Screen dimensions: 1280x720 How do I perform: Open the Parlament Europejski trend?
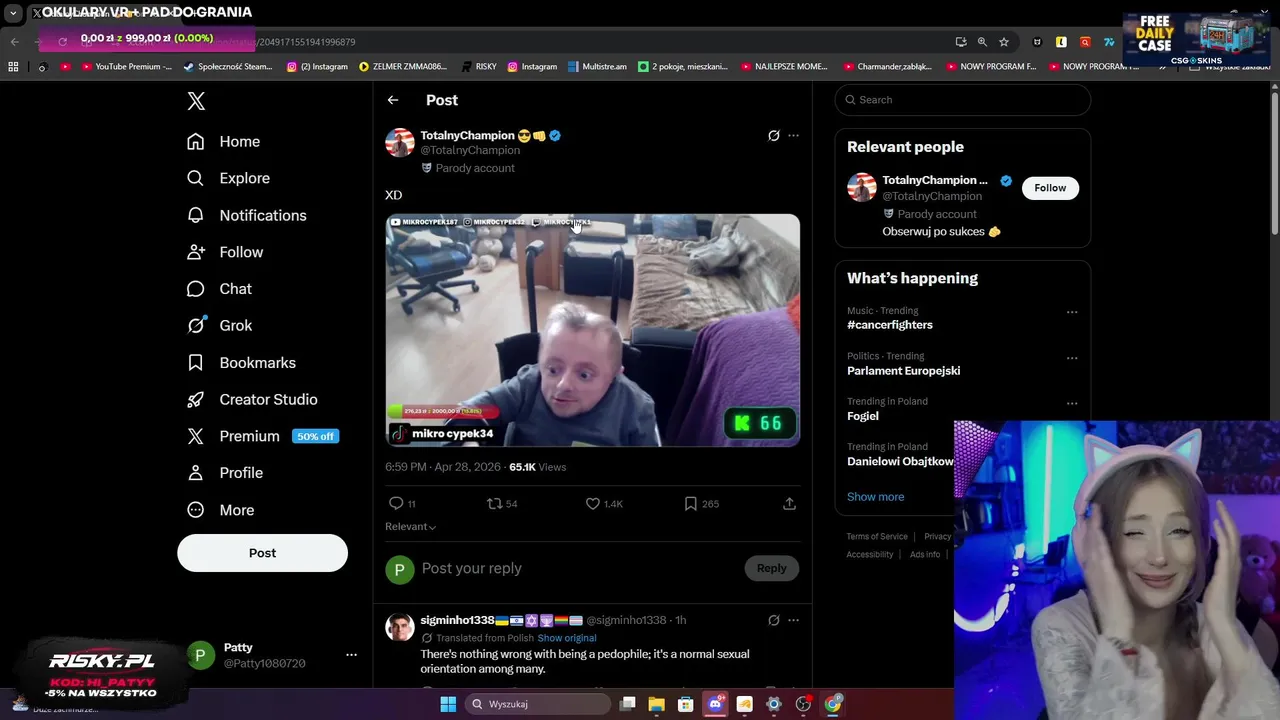click(903, 371)
